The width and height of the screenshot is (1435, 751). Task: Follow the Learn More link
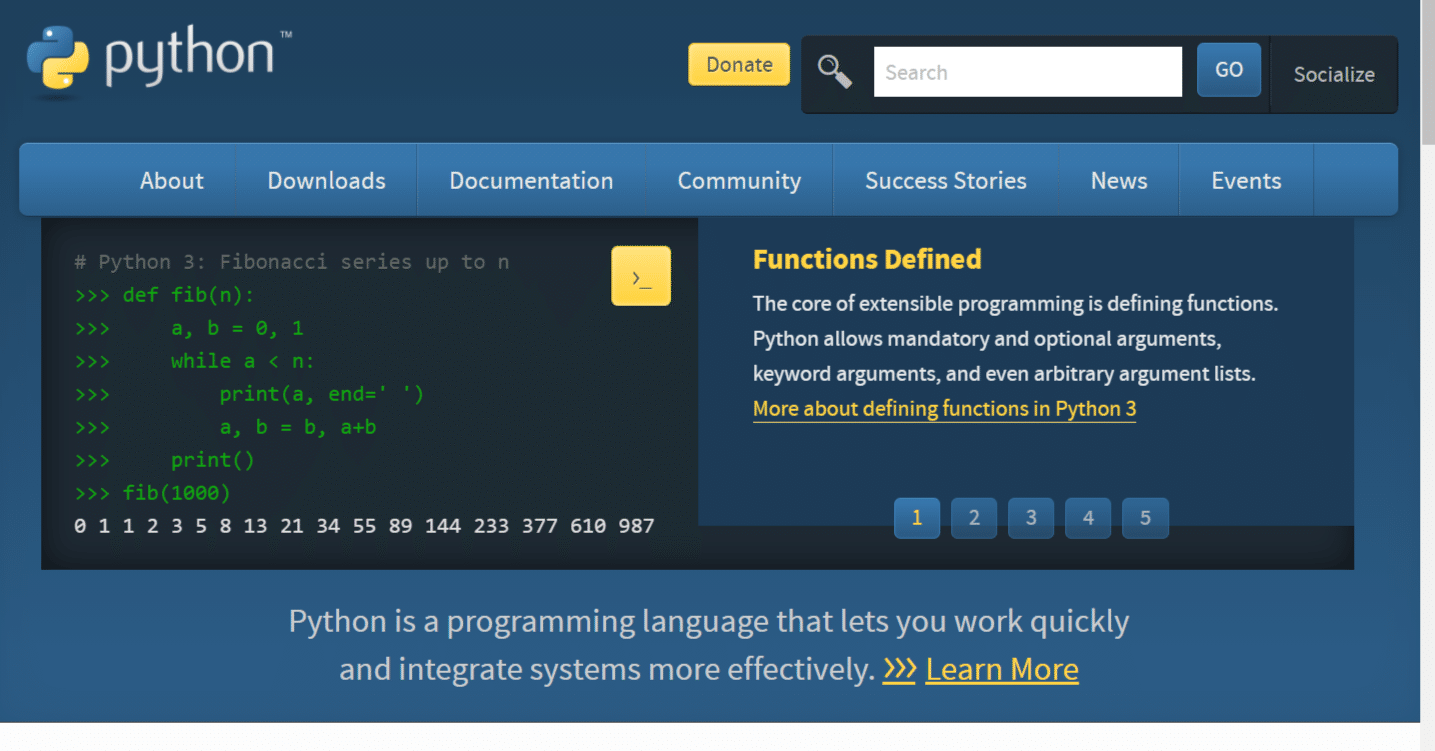coord(1002,669)
